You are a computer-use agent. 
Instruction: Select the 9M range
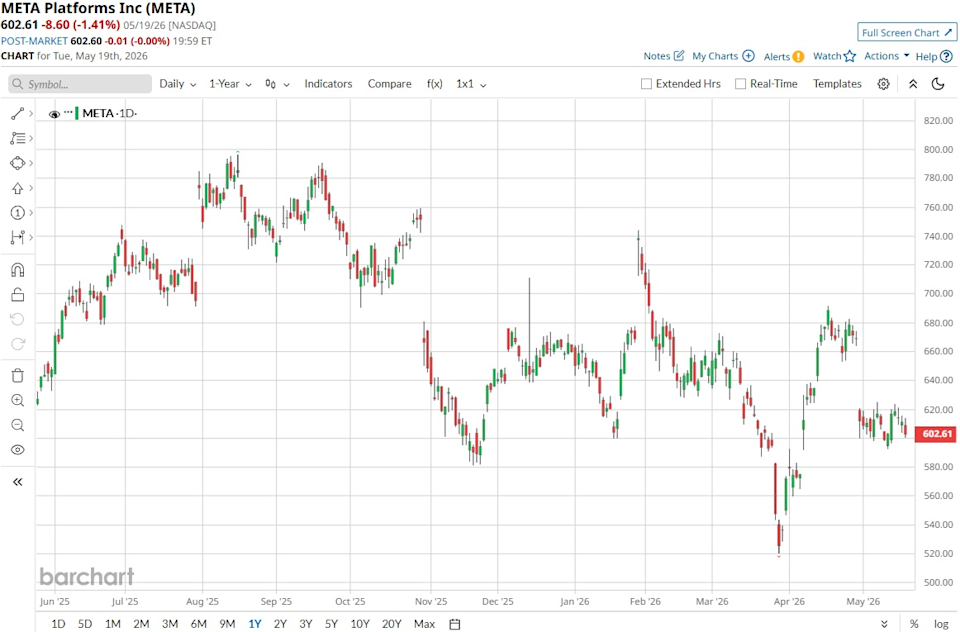(x=227, y=624)
